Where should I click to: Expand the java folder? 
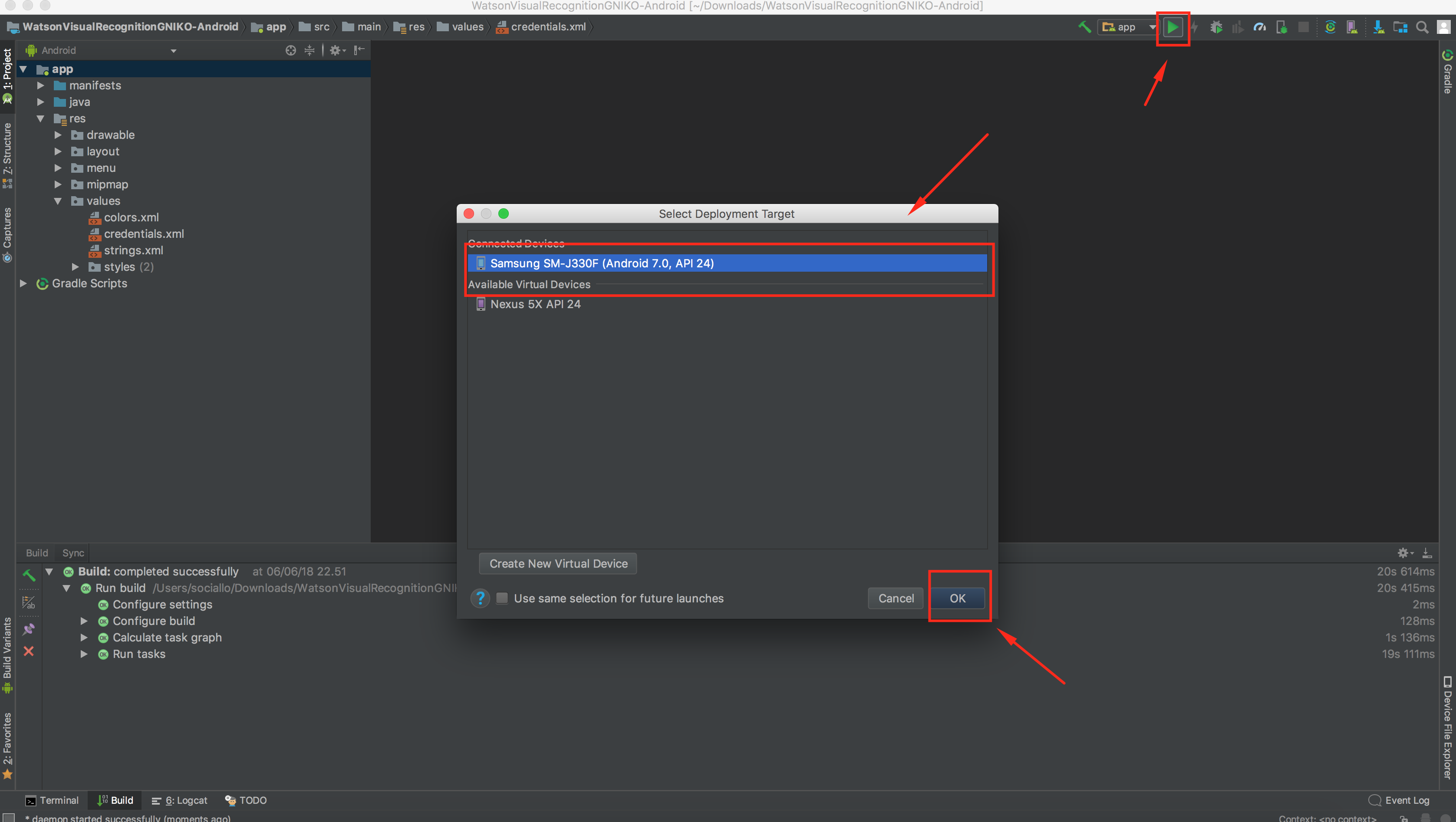coord(40,102)
